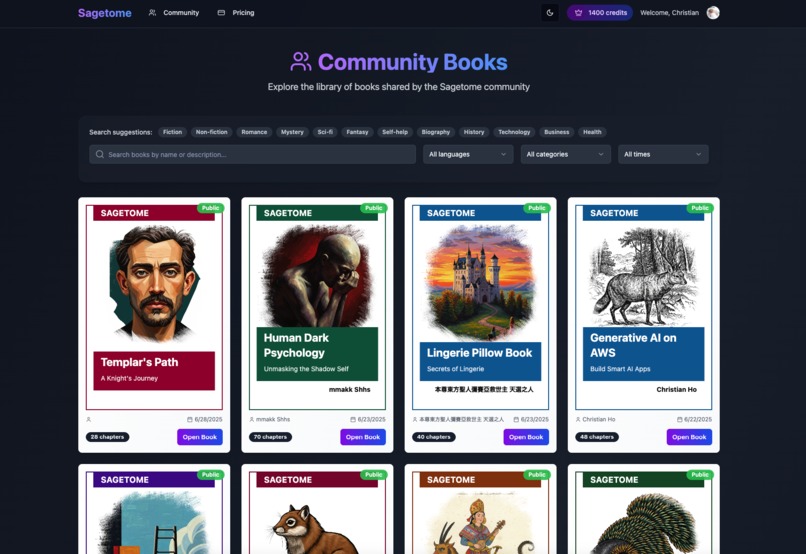Open the 1400 credits button

(x=600, y=13)
